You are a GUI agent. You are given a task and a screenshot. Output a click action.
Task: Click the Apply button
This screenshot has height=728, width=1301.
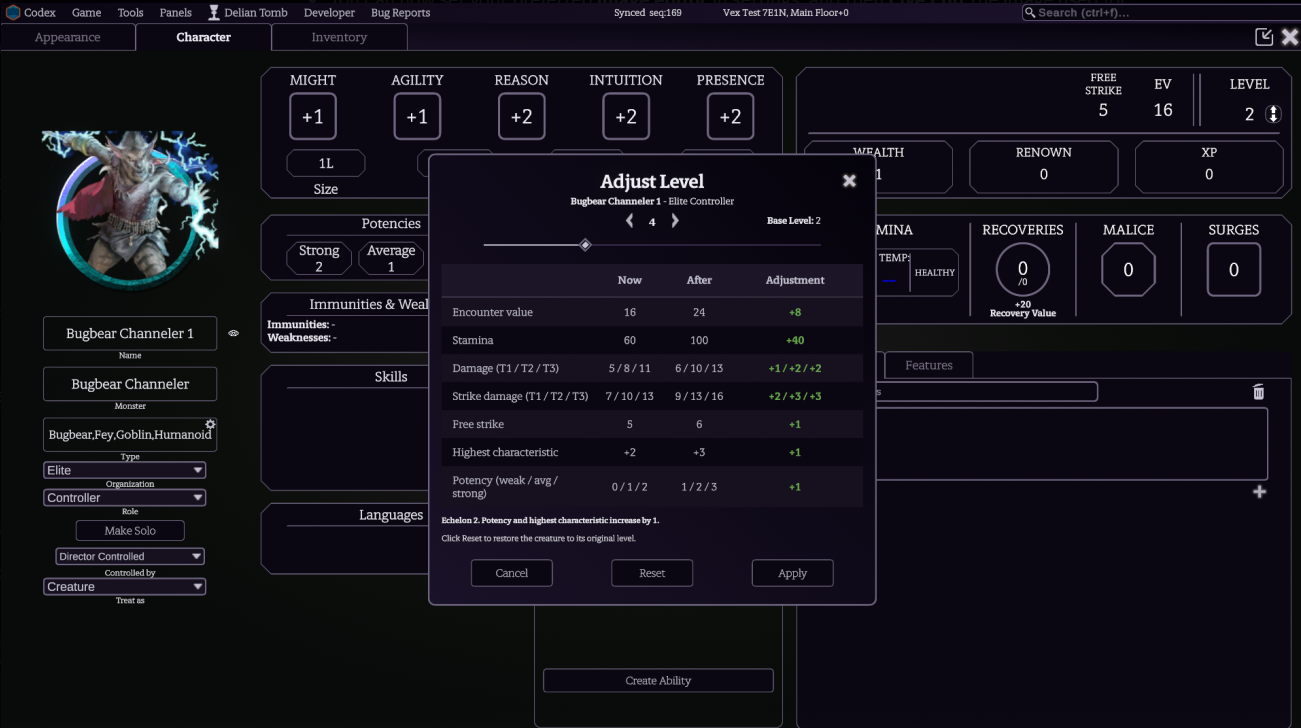[x=792, y=573]
